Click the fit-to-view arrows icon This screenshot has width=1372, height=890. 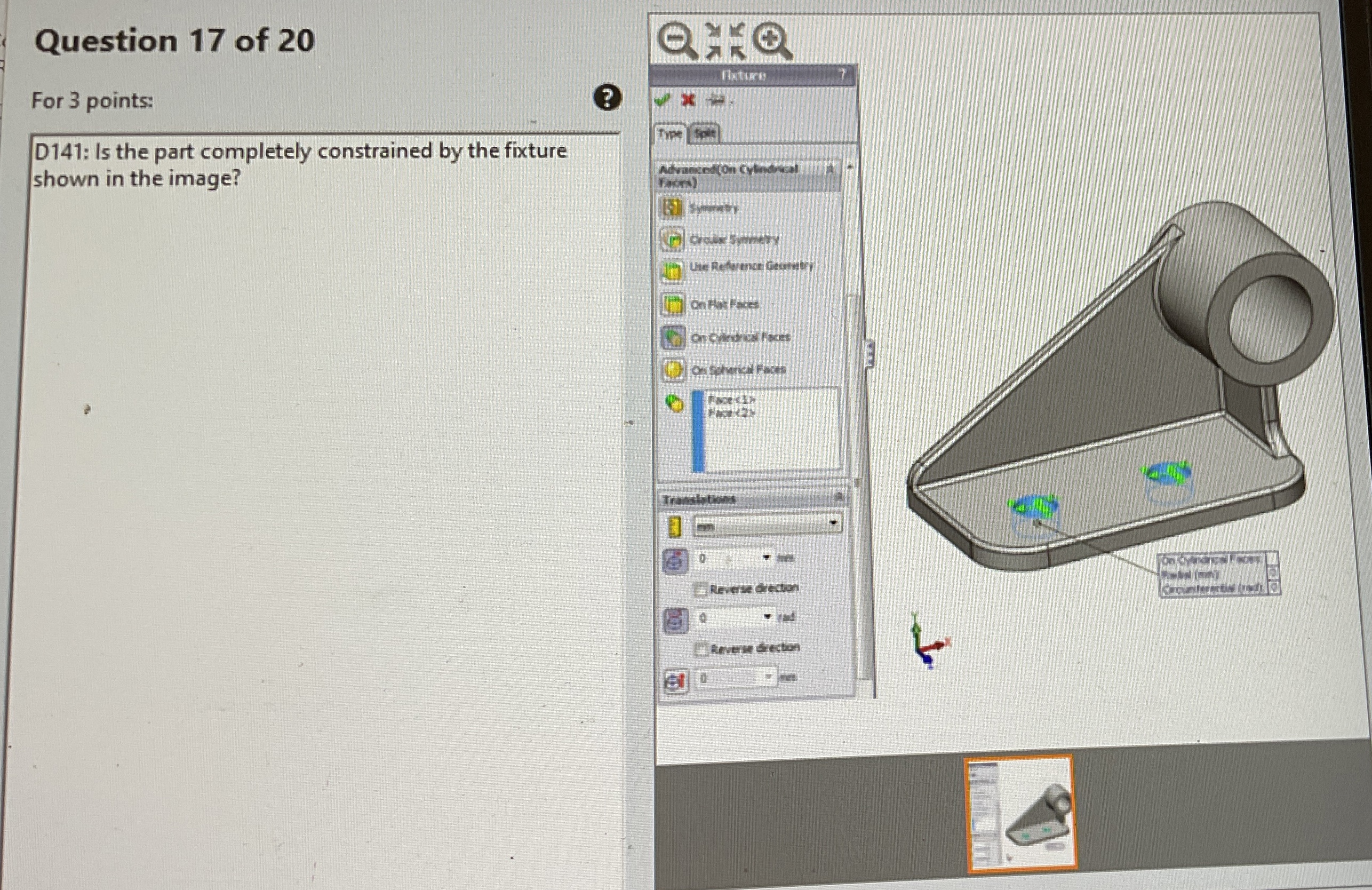point(725,42)
